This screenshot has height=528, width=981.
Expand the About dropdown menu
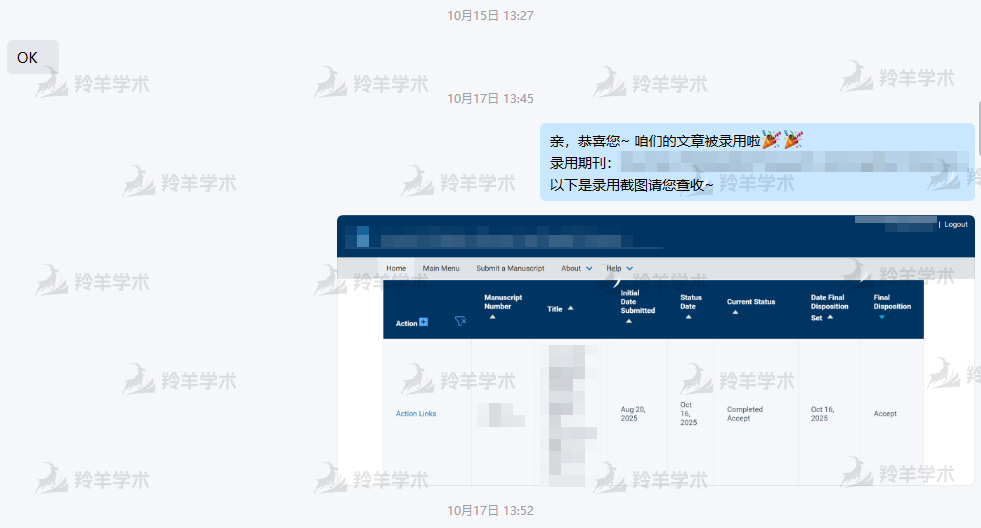[x=588, y=268]
